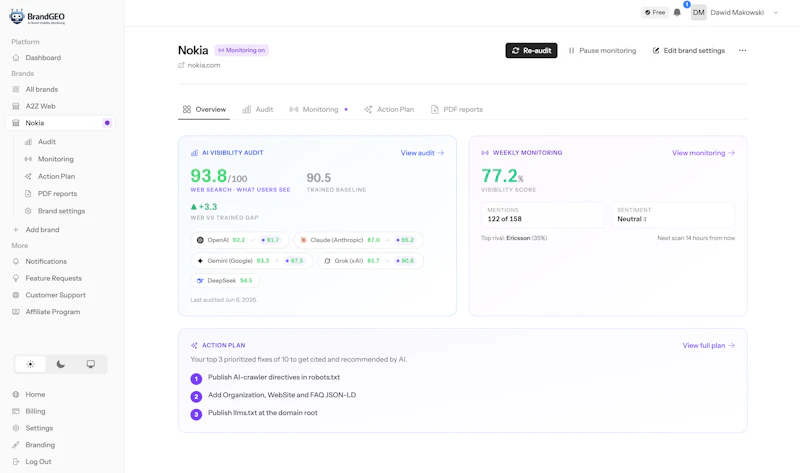Open Customer Support in the sidebar
Image resolution: width=800 pixels, height=473 pixels.
(56, 295)
